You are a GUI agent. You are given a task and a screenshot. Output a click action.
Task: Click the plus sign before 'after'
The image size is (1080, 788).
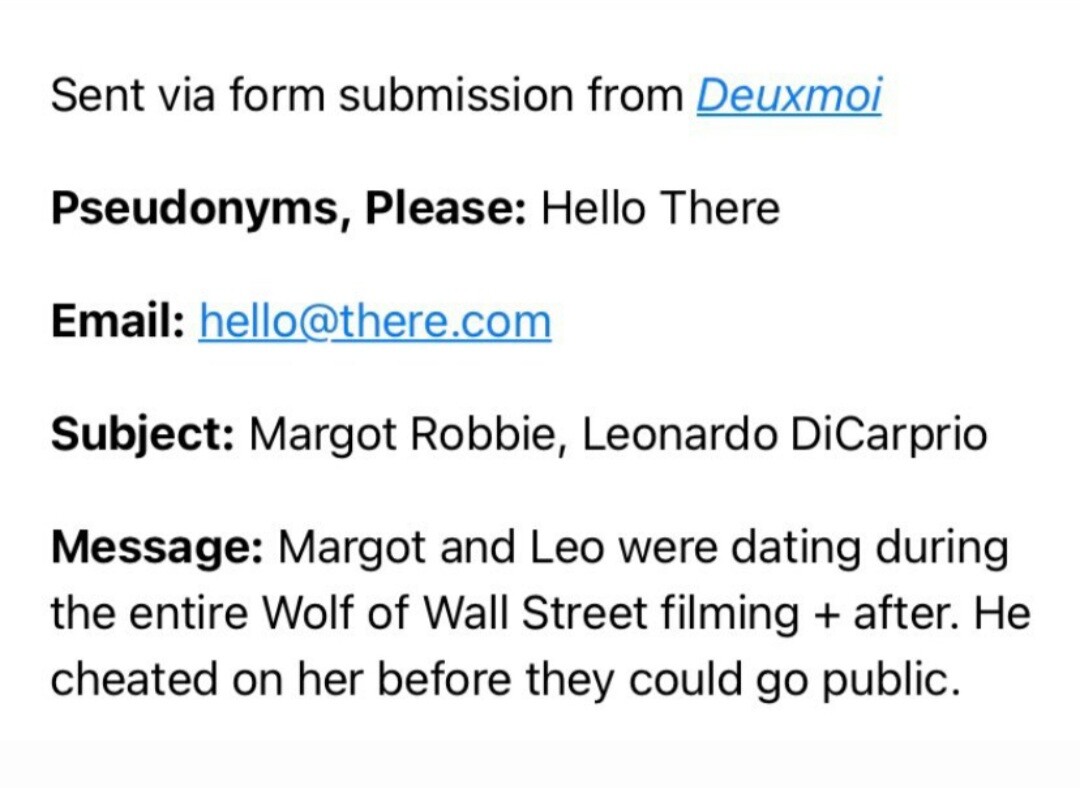[826, 614]
